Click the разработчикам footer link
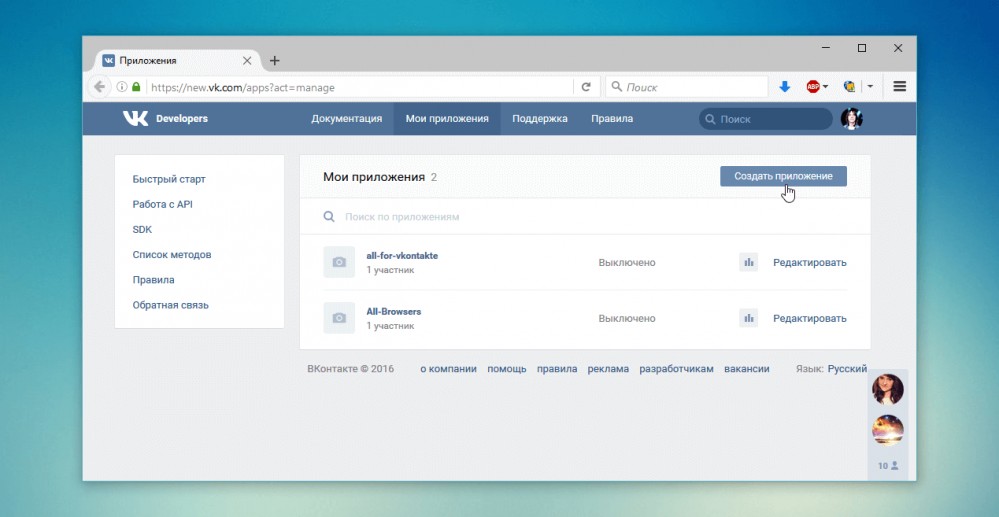Viewport: 999px width, 517px height. [677, 368]
